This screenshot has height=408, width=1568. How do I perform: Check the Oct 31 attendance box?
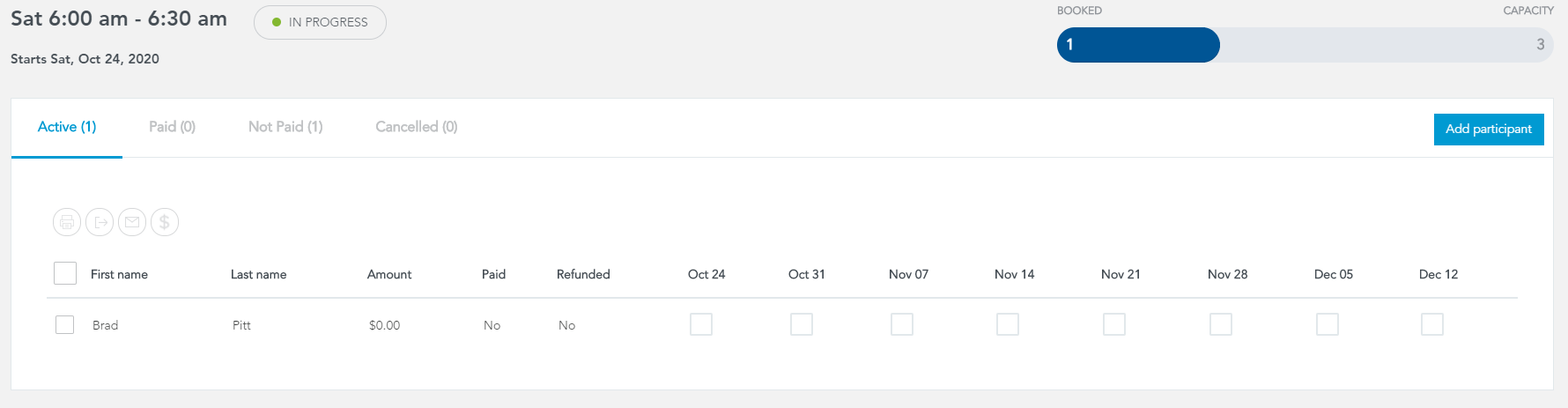(802, 324)
